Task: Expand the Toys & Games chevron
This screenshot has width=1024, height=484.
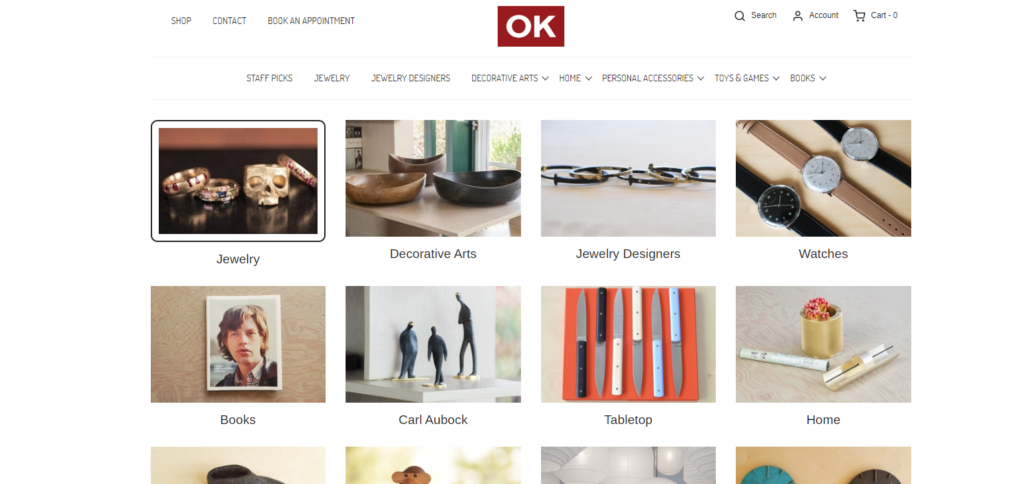Action: [776, 78]
